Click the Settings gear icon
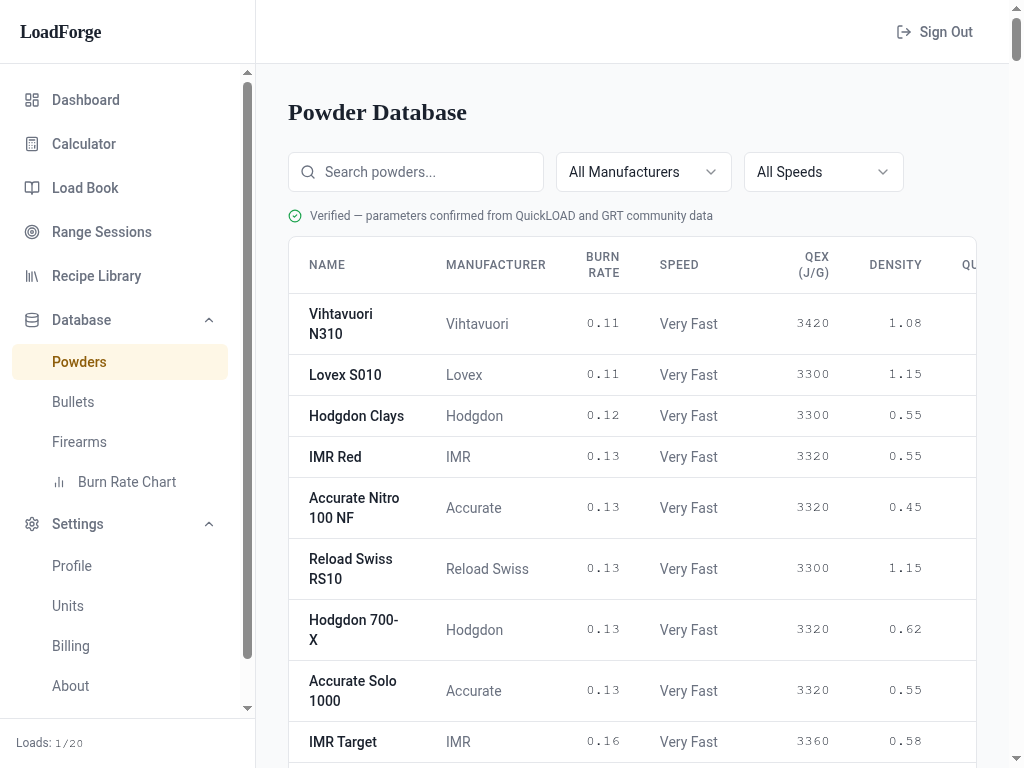1024x768 pixels. [x=32, y=524]
